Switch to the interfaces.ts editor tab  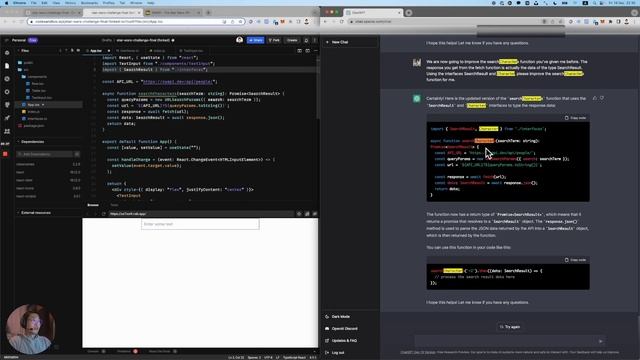tap(129, 51)
